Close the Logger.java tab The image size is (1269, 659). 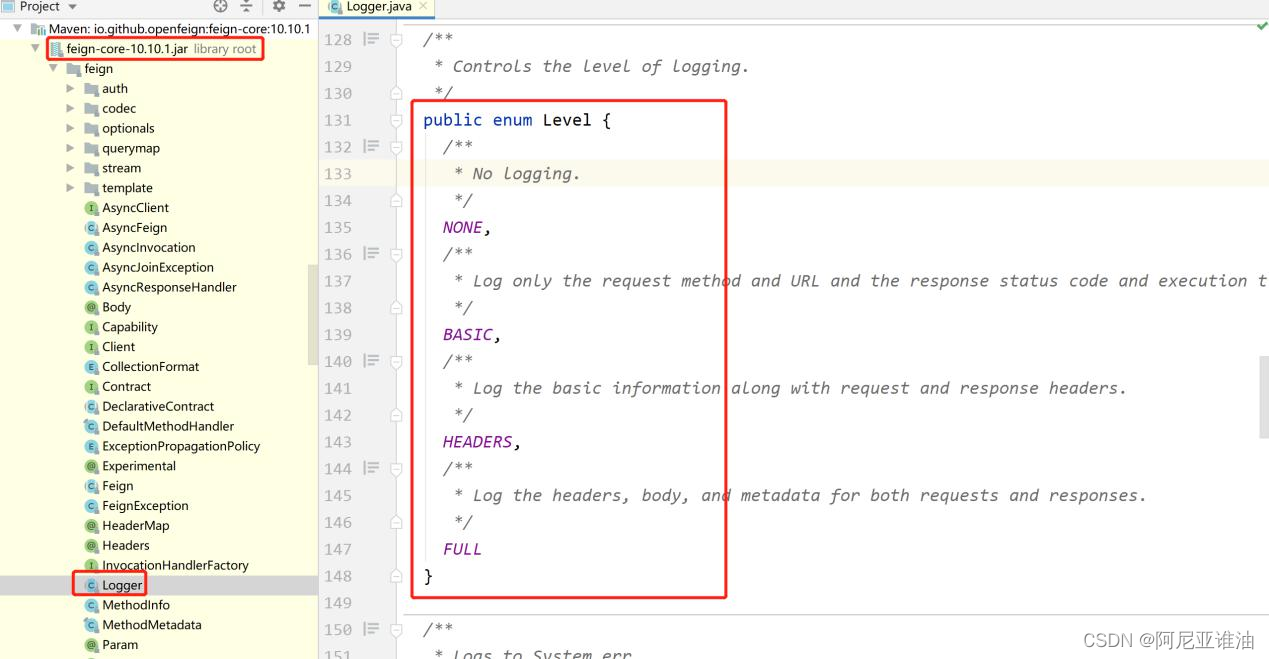[x=423, y=6]
